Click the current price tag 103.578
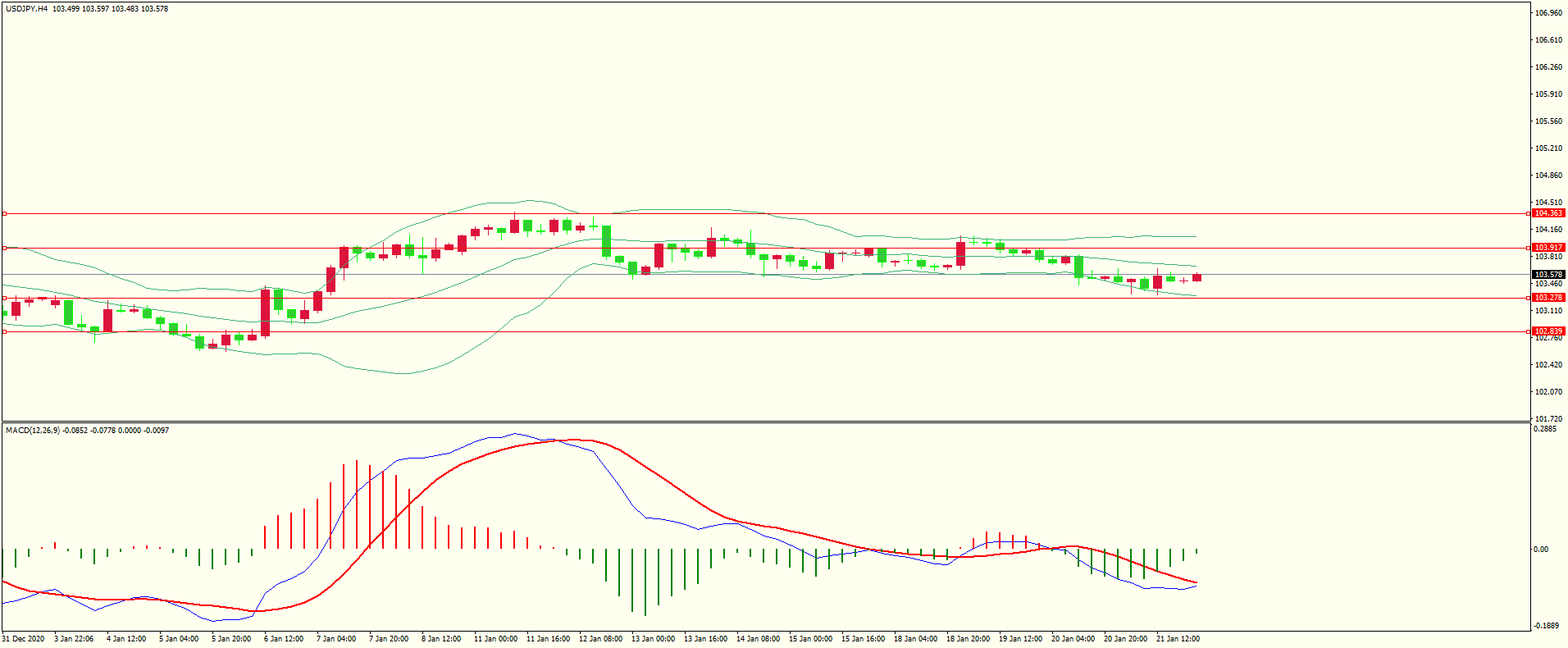The width and height of the screenshot is (1568, 648). tap(1548, 275)
